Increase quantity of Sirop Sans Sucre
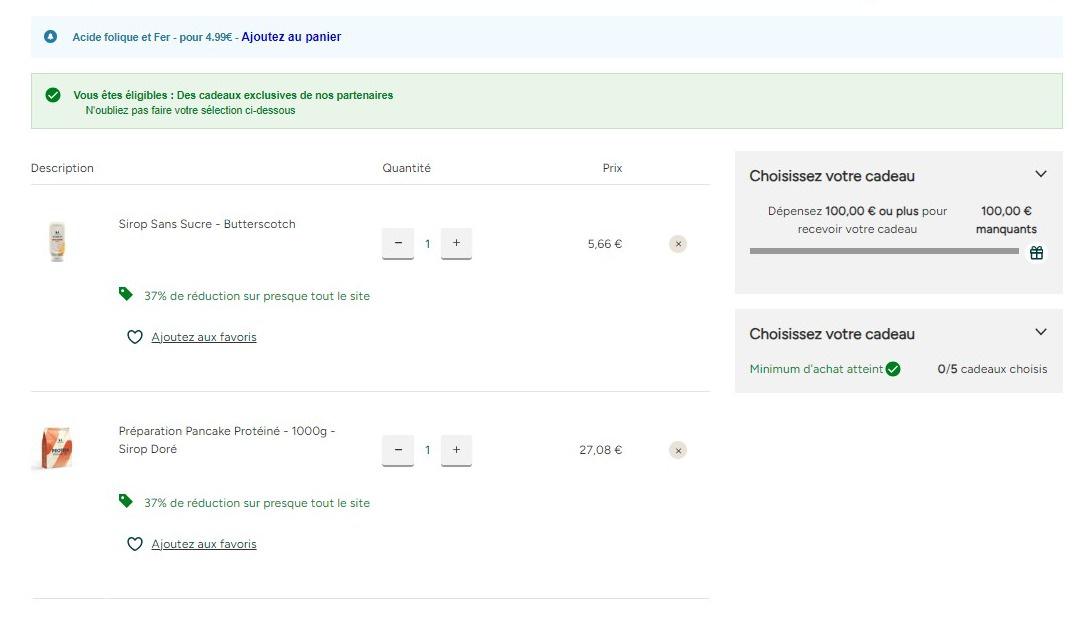 456,243
